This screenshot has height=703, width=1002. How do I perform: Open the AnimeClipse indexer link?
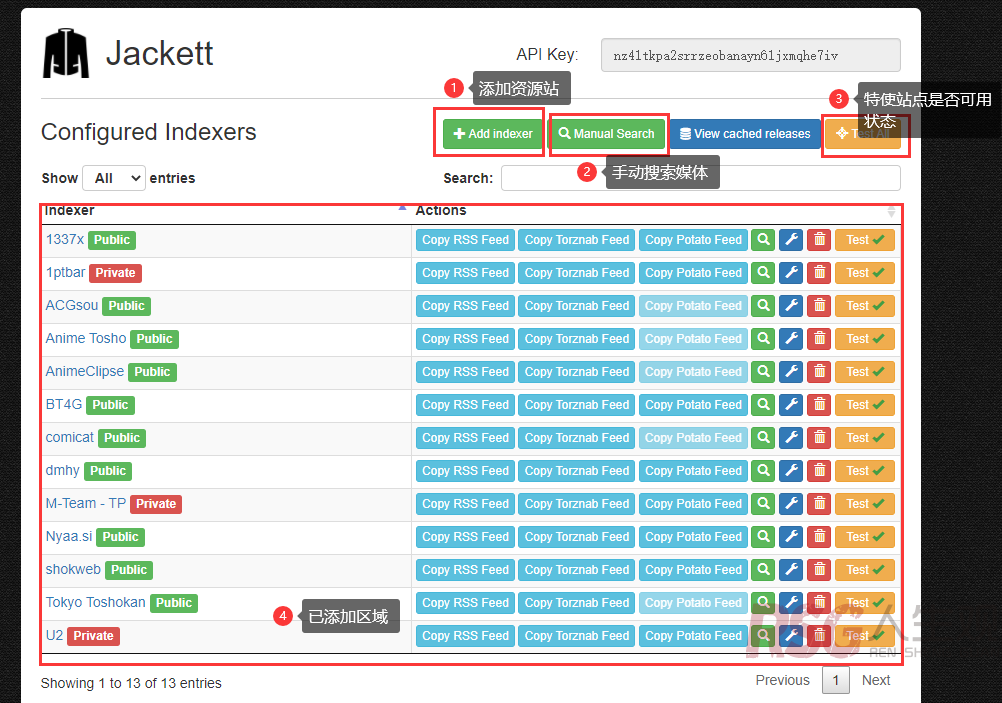point(85,371)
